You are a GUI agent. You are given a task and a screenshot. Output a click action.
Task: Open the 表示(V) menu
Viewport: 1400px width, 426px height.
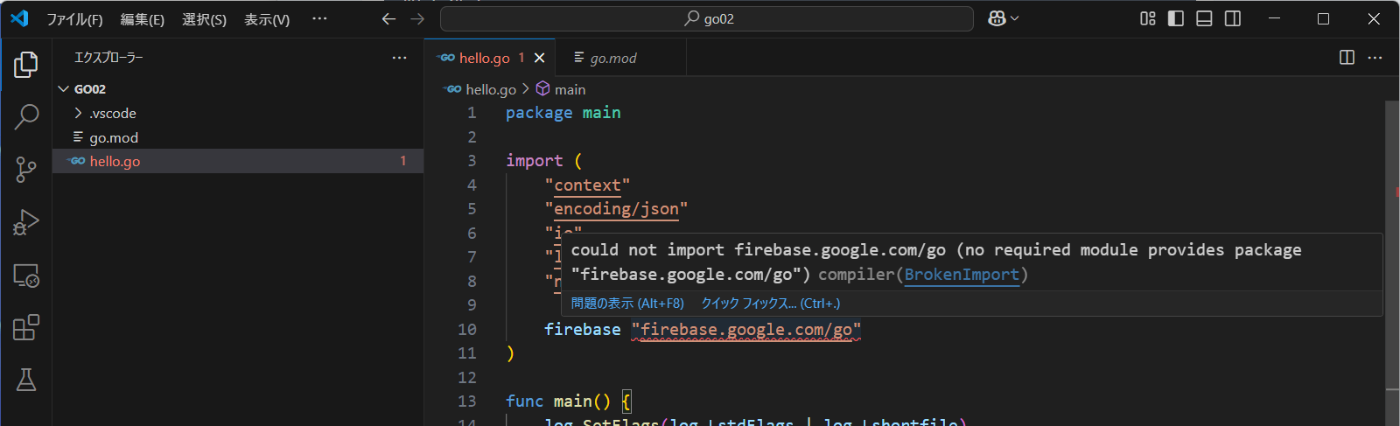click(x=267, y=19)
